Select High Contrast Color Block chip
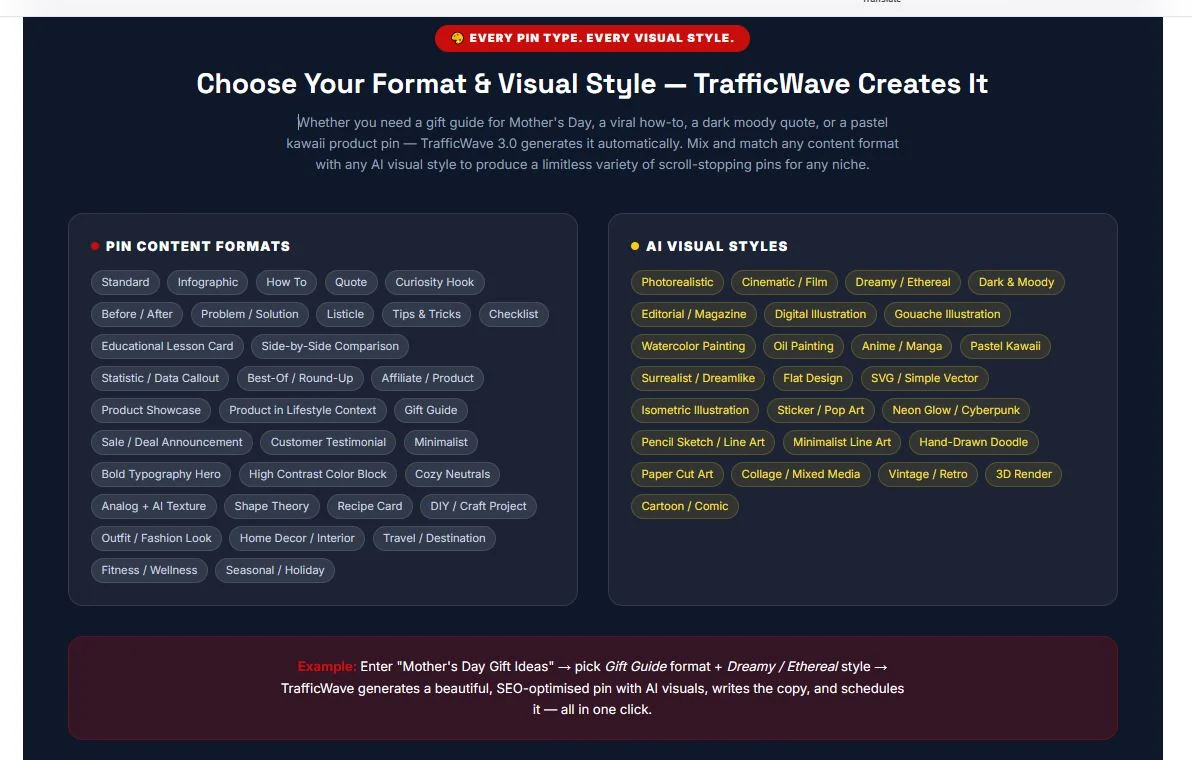This screenshot has height=760, width=1192. point(318,473)
